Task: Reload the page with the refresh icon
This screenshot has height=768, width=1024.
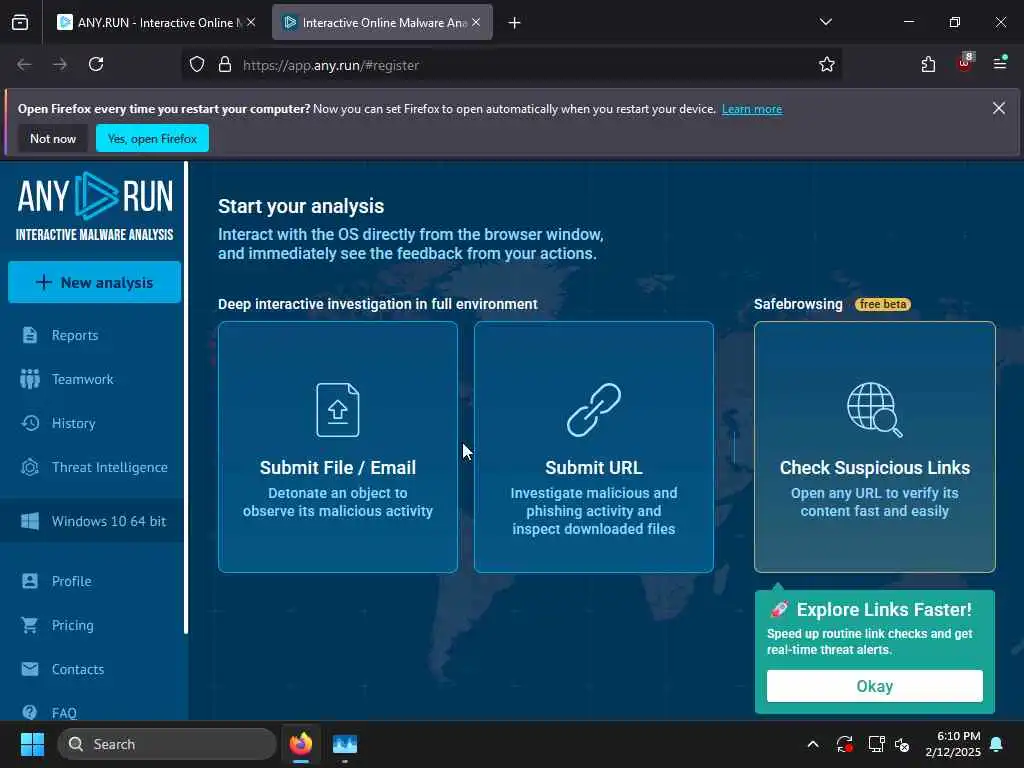Action: click(x=96, y=64)
